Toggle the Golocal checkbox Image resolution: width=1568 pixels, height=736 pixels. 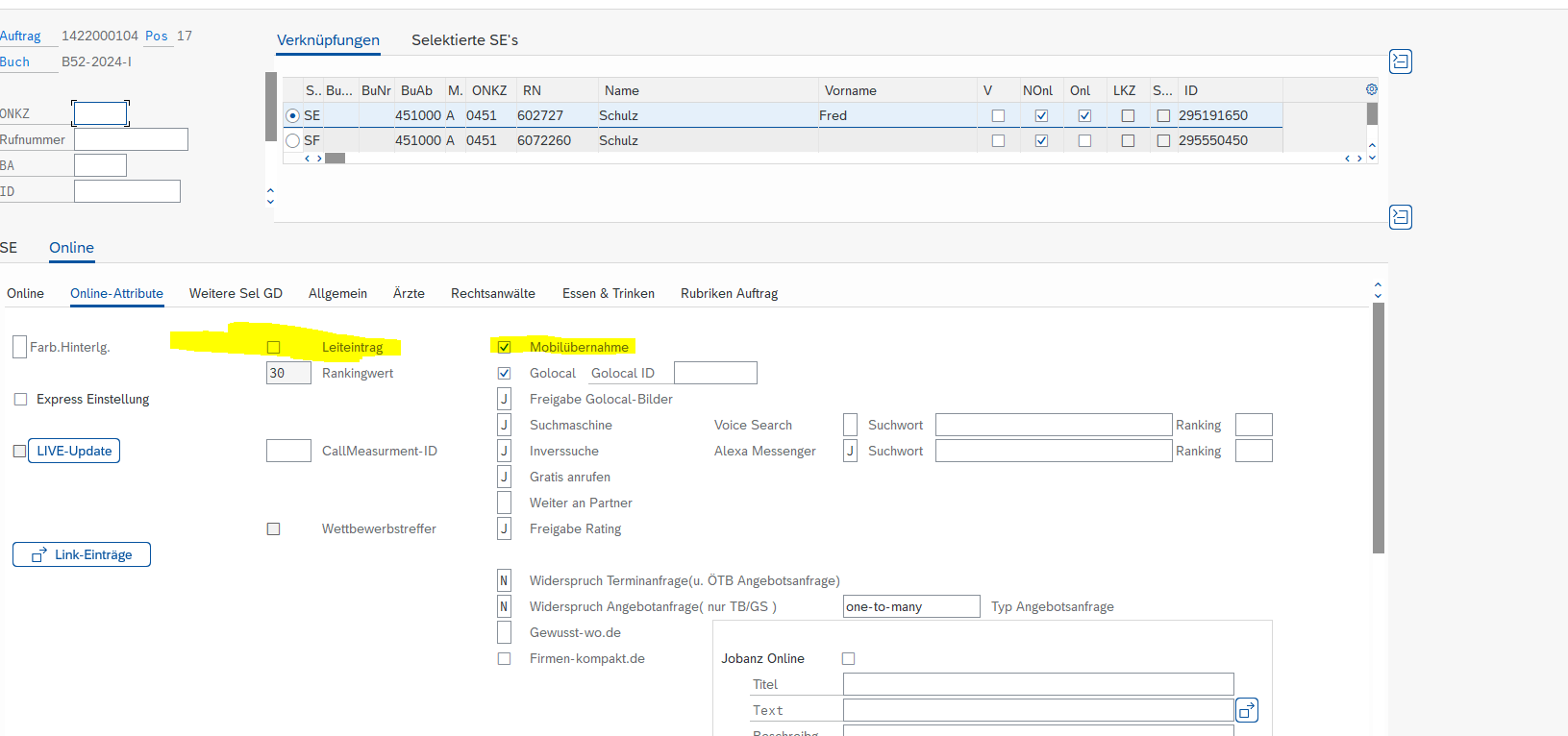[x=504, y=373]
